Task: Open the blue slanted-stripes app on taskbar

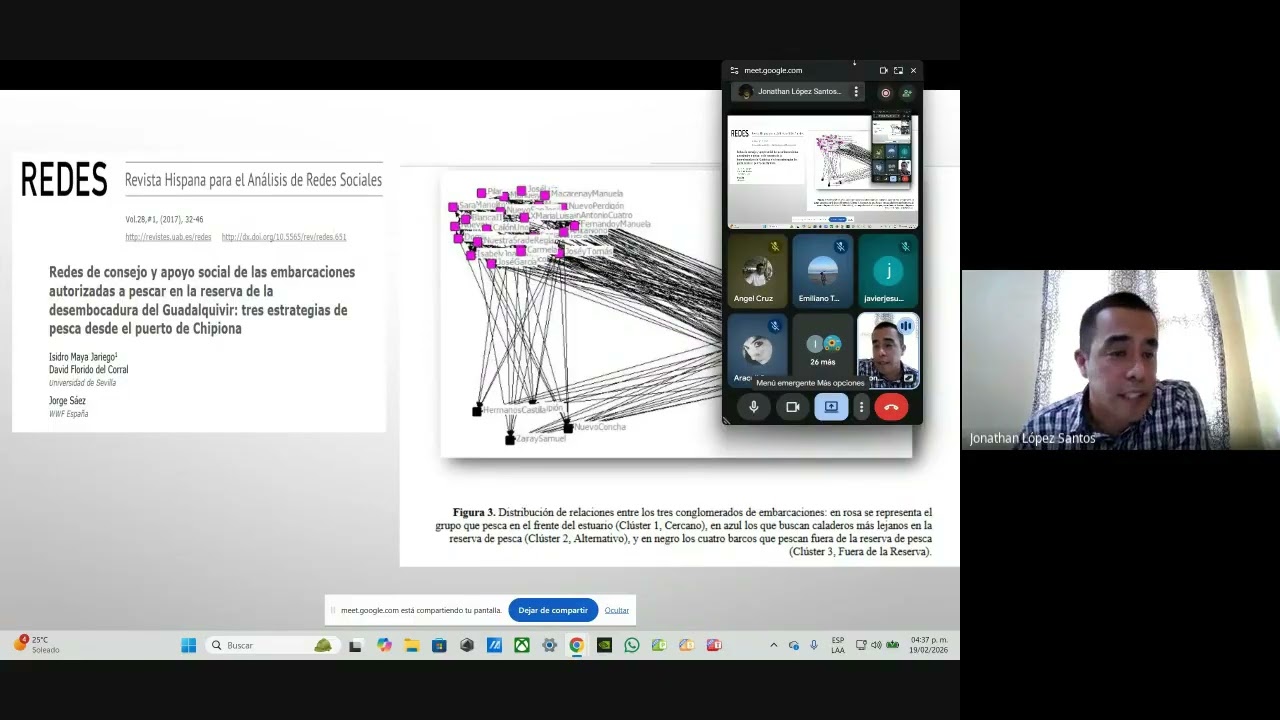Action: click(x=494, y=645)
